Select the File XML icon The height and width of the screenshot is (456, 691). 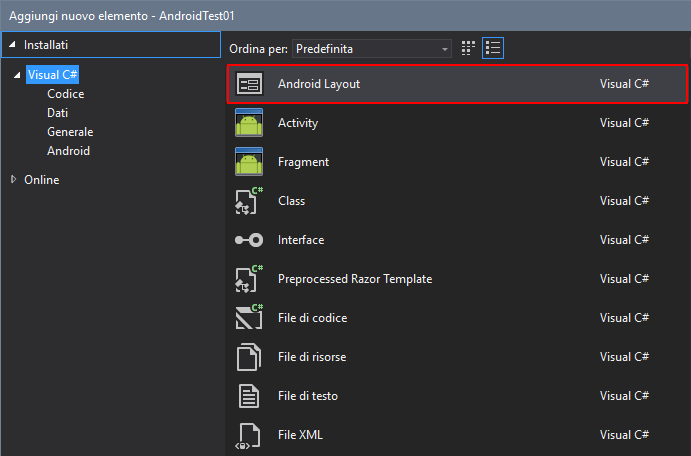click(248, 435)
